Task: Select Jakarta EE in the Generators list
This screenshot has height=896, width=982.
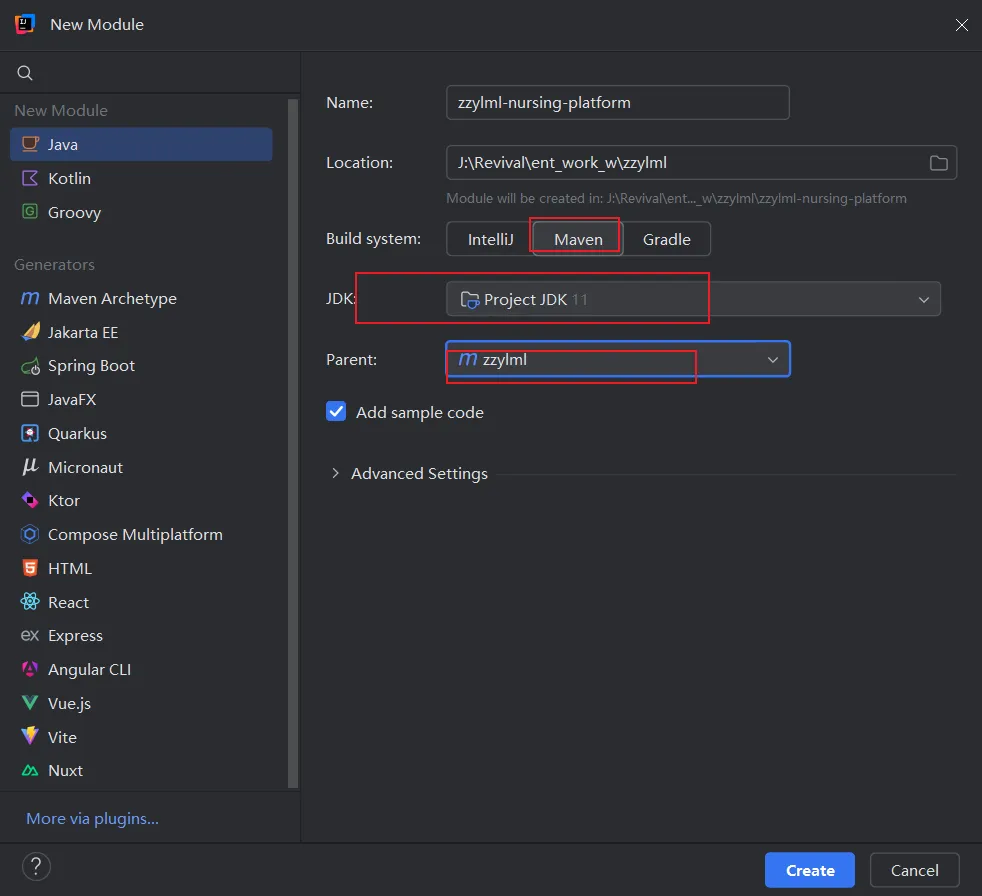Action: coord(83,332)
